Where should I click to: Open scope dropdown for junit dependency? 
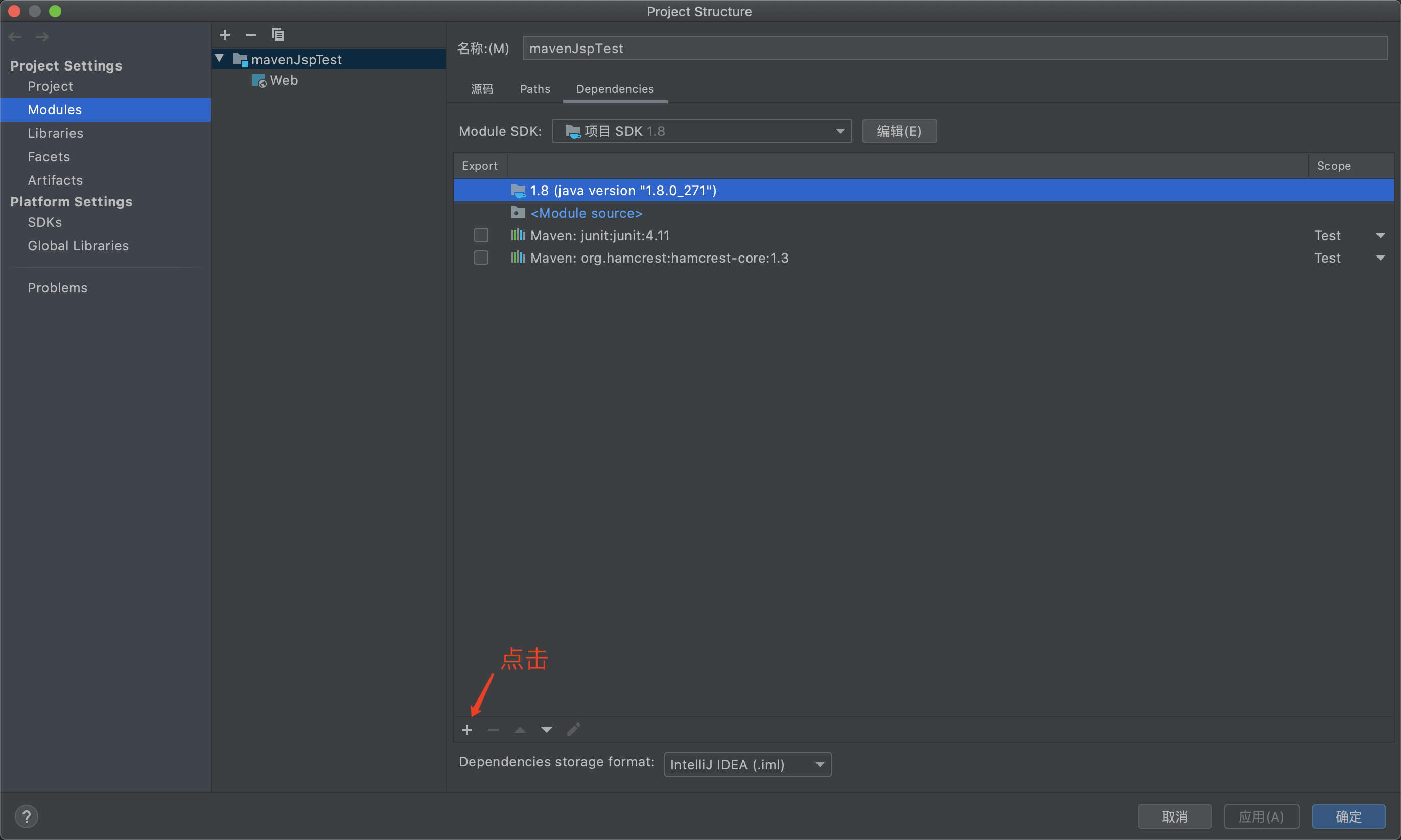1380,236
